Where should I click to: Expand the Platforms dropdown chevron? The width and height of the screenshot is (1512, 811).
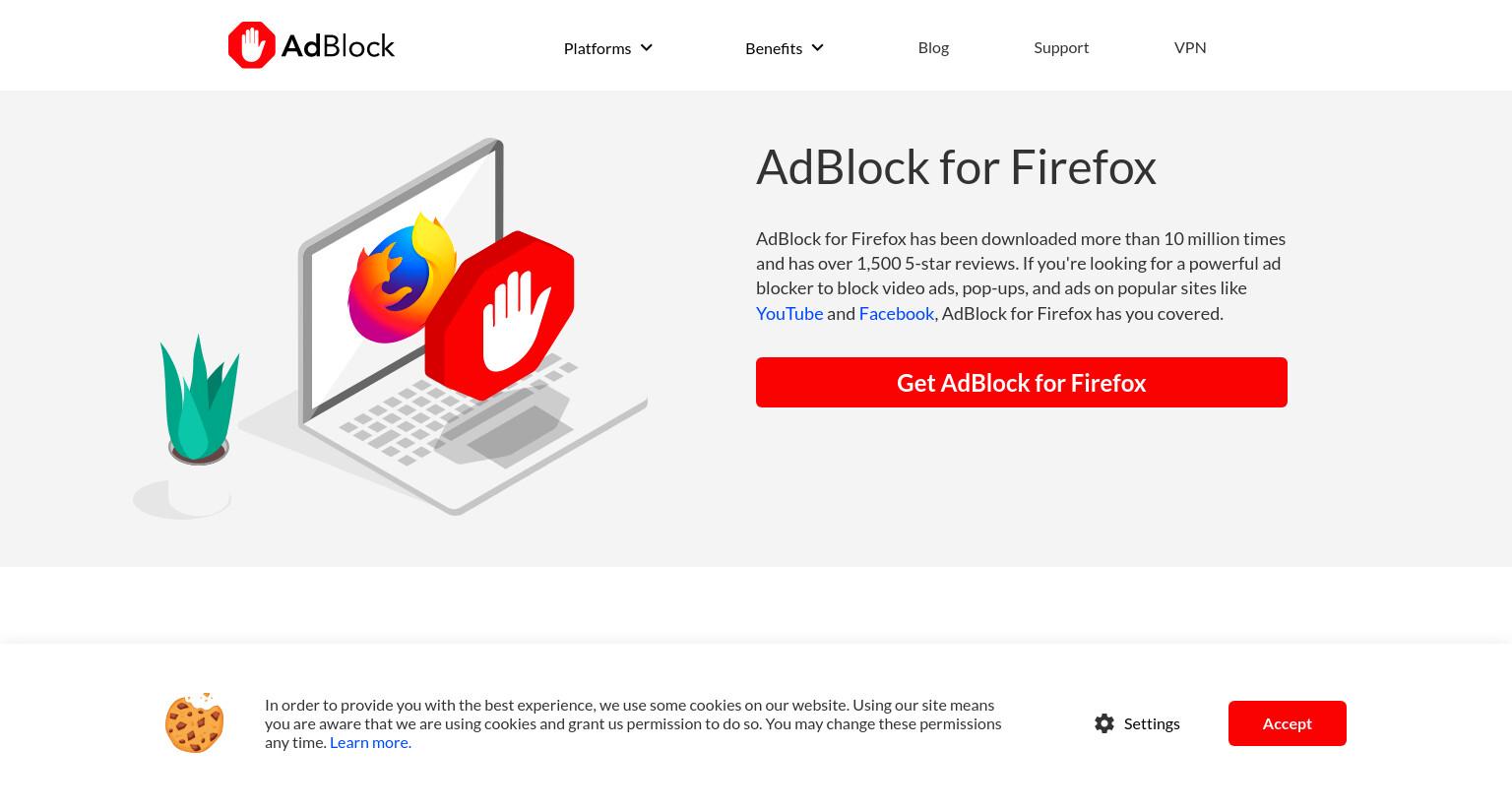[x=646, y=47]
